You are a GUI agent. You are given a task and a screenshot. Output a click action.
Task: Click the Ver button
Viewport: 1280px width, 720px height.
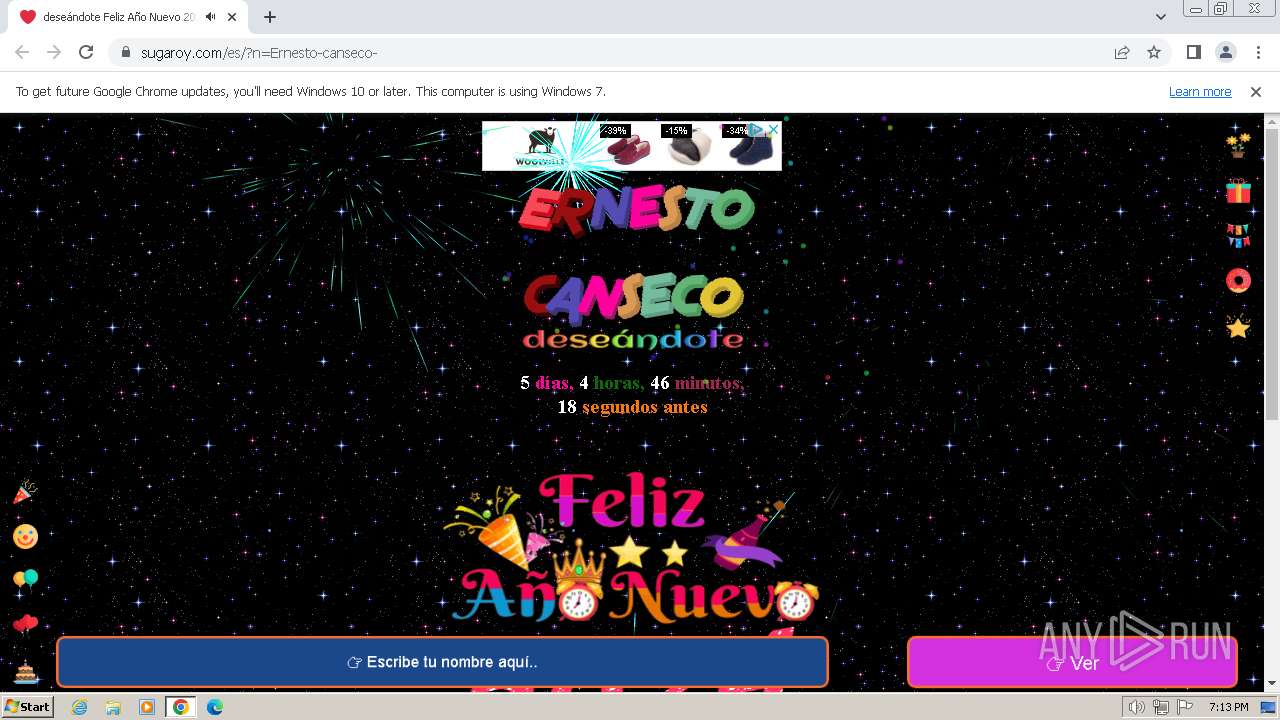1072,662
